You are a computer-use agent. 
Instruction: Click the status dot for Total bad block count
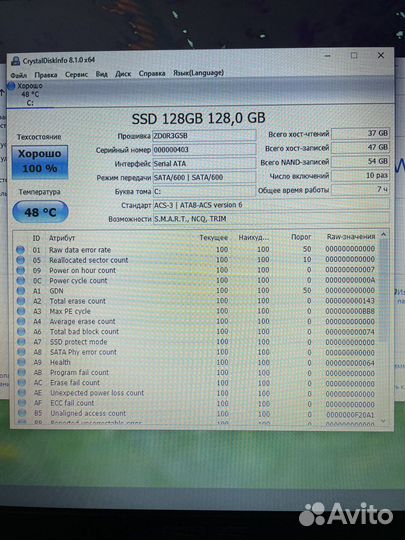coord(21,332)
